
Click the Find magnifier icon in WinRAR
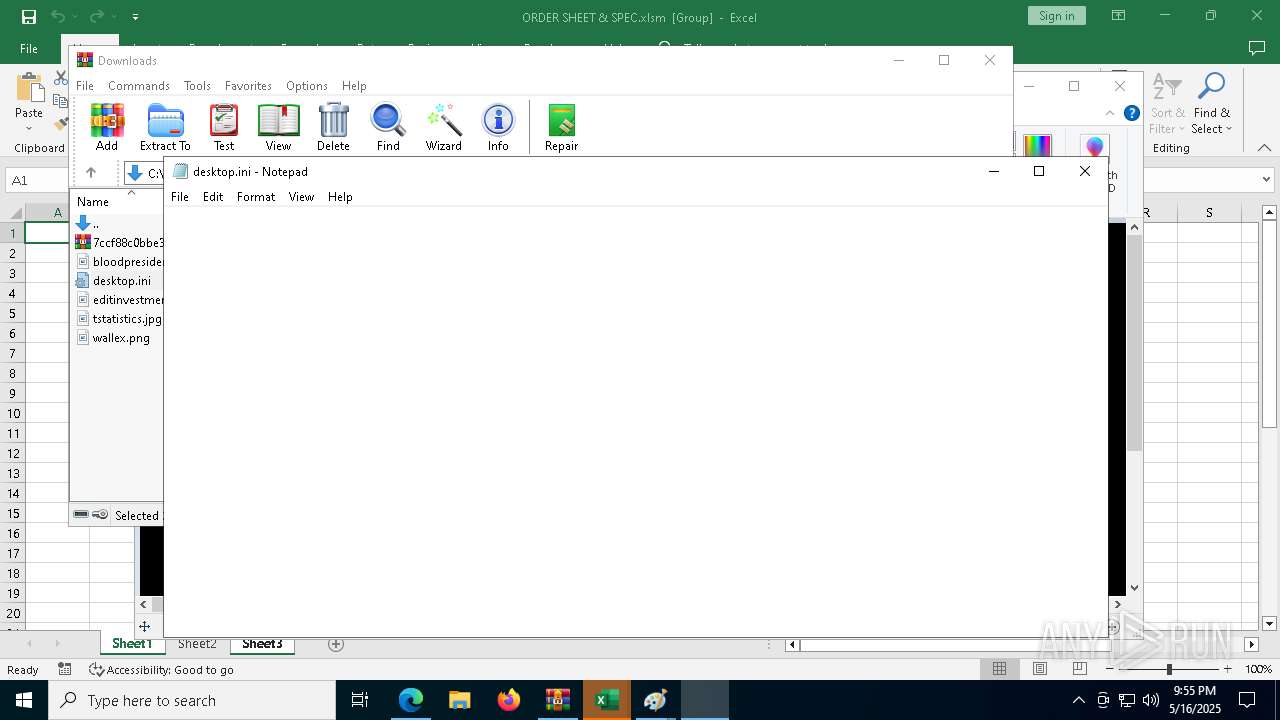click(388, 127)
